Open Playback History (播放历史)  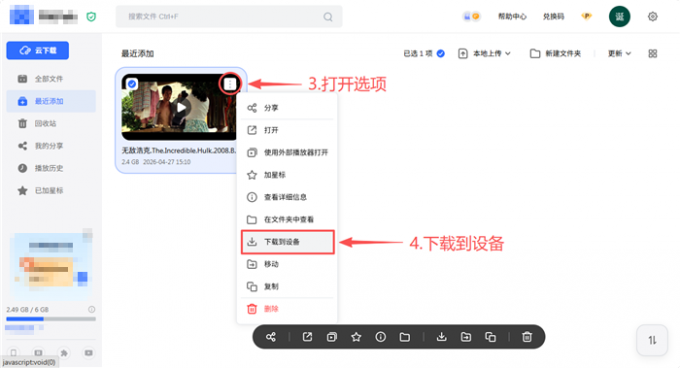[x=51, y=168]
